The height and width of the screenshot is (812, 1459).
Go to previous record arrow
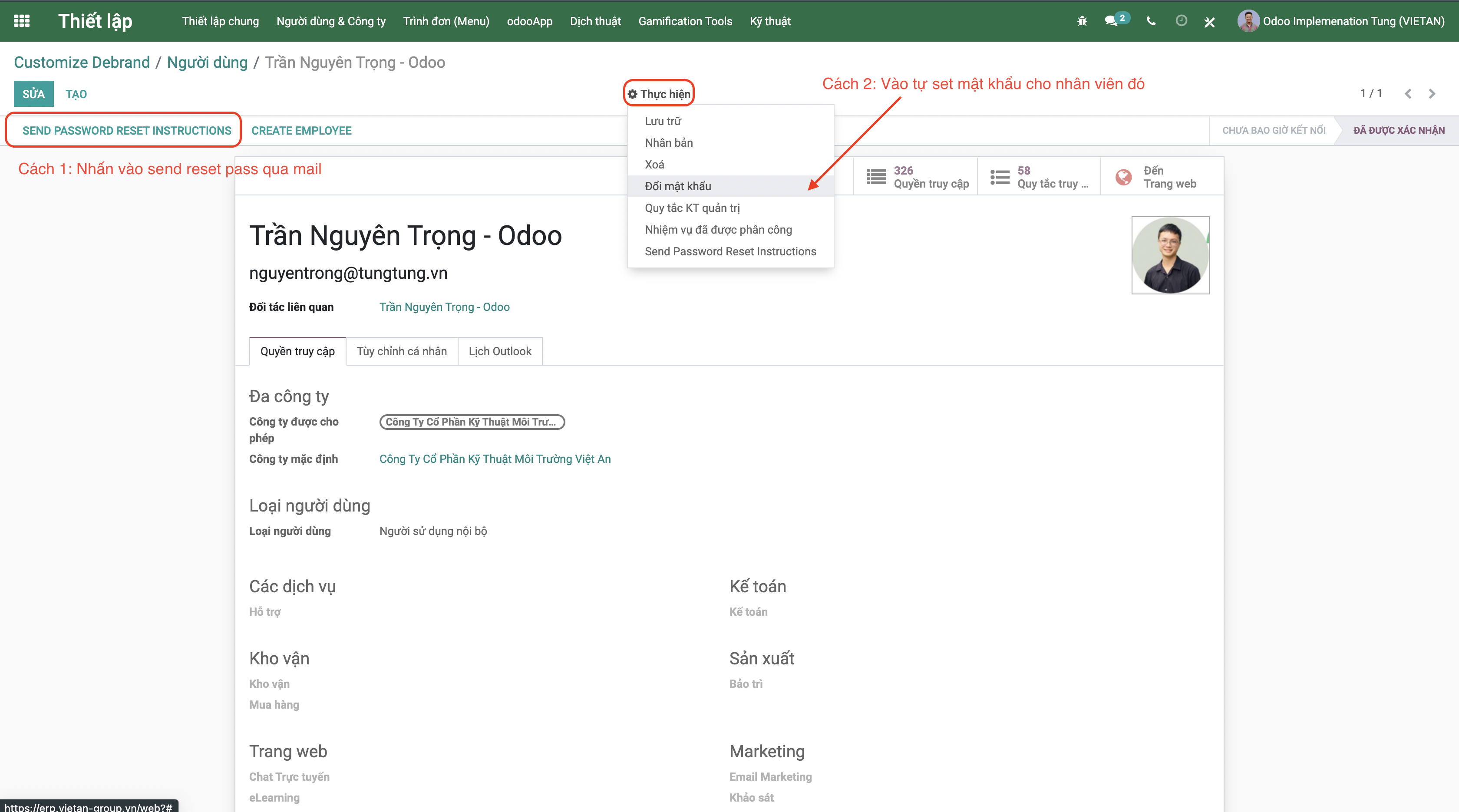pyautogui.click(x=1408, y=93)
